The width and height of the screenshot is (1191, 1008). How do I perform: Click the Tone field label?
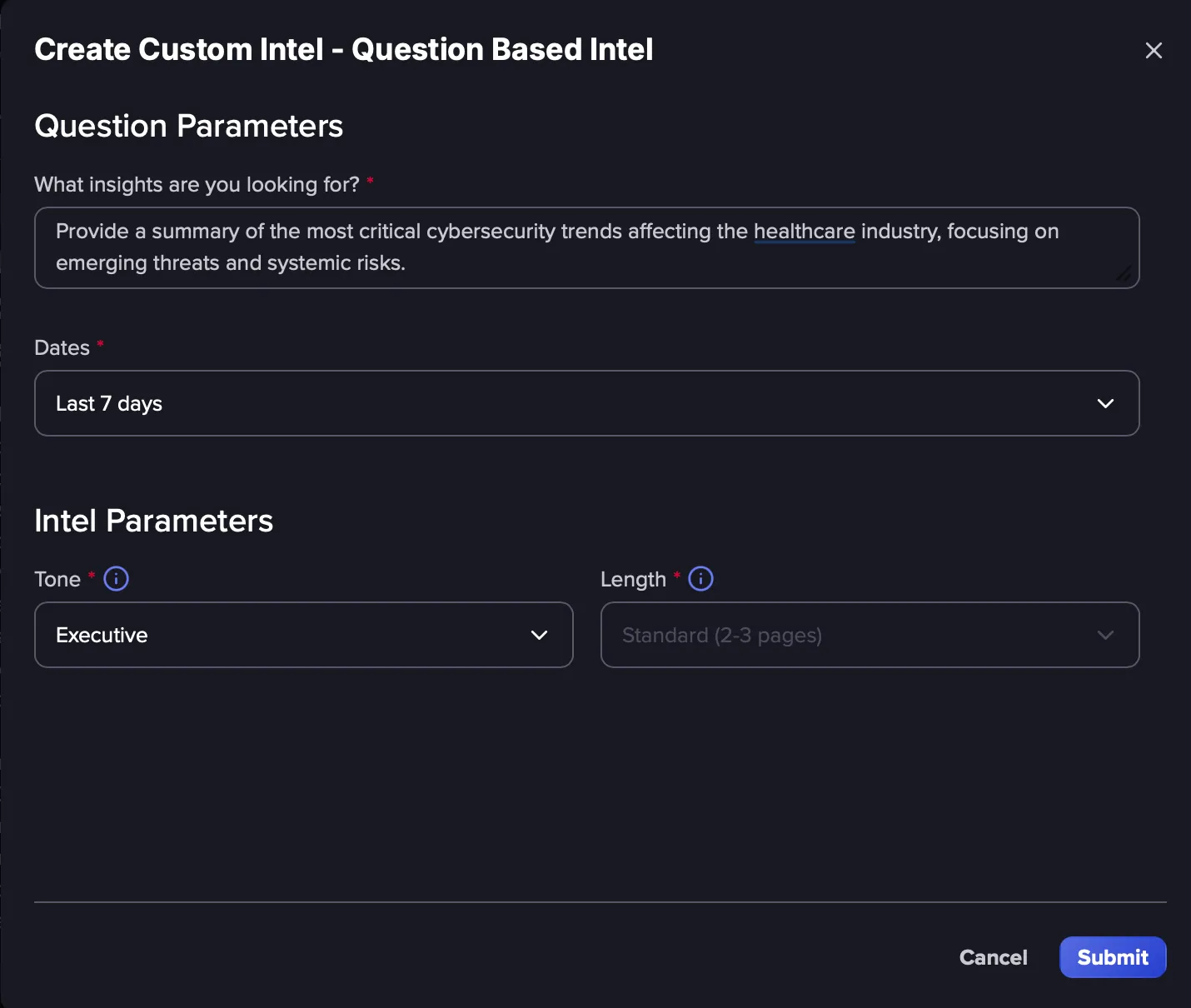point(57,579)
